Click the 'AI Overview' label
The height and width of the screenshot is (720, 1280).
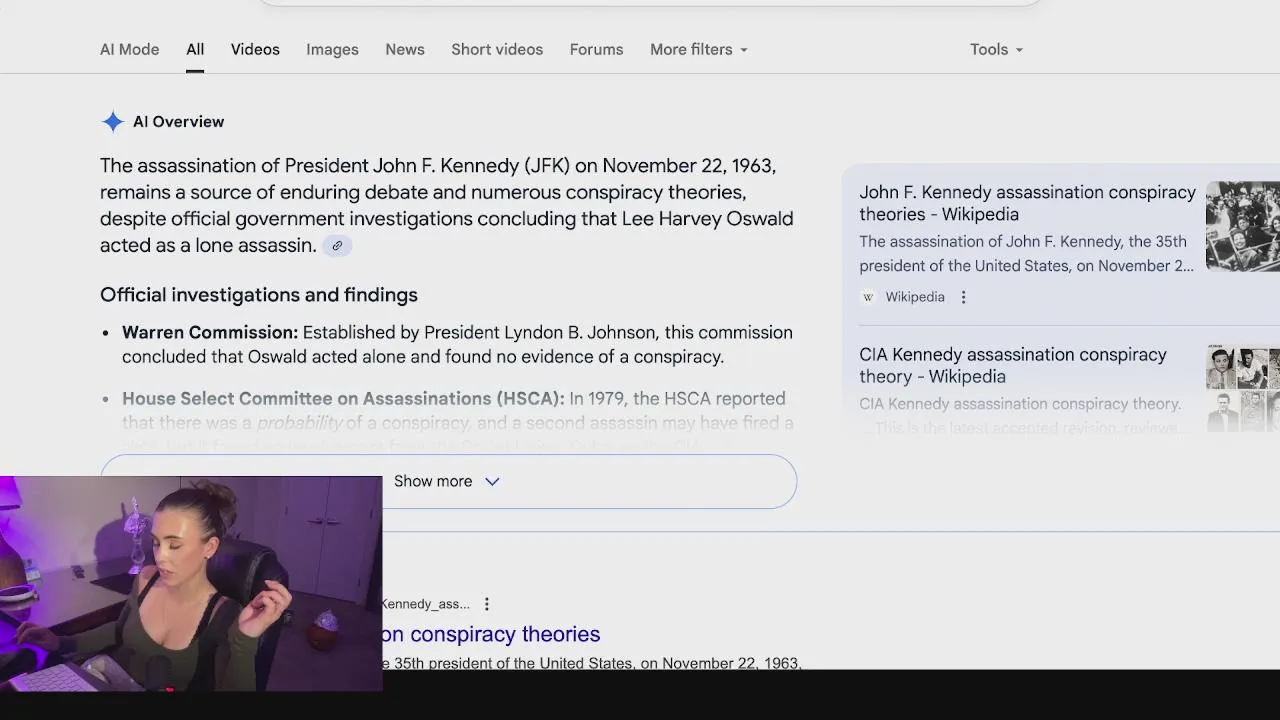point(179,122)
